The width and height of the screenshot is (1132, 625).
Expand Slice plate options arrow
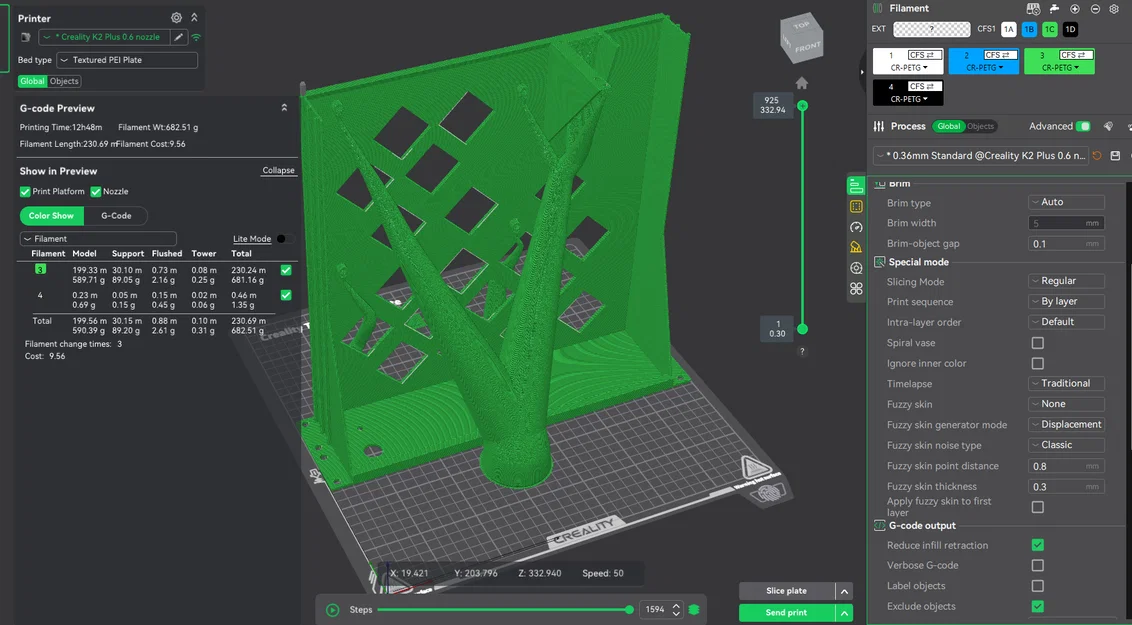pos(844,591)
